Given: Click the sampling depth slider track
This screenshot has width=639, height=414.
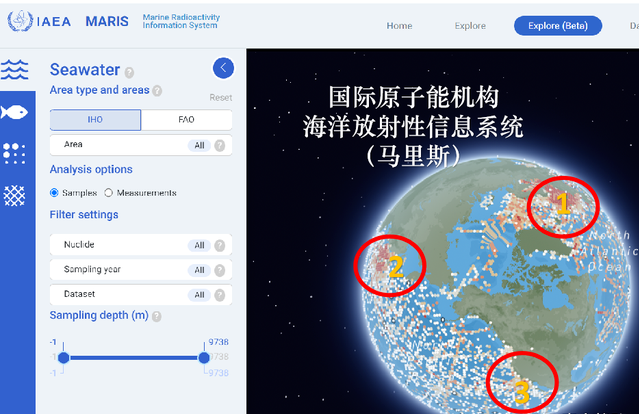Looking at the screenshot, I should (134, 358).
